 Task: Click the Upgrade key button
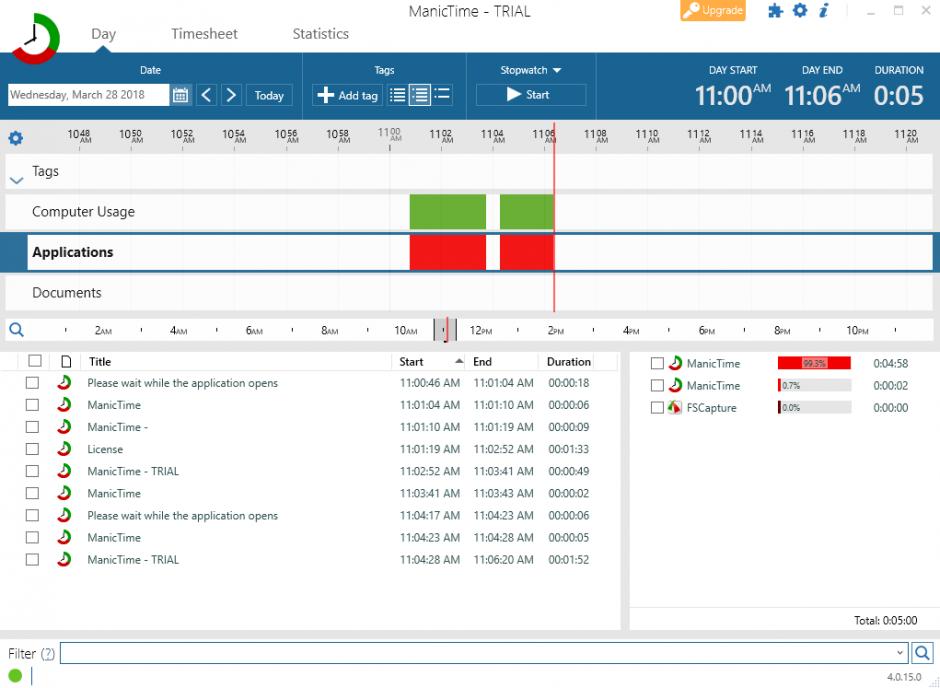[x=713, y=11]
